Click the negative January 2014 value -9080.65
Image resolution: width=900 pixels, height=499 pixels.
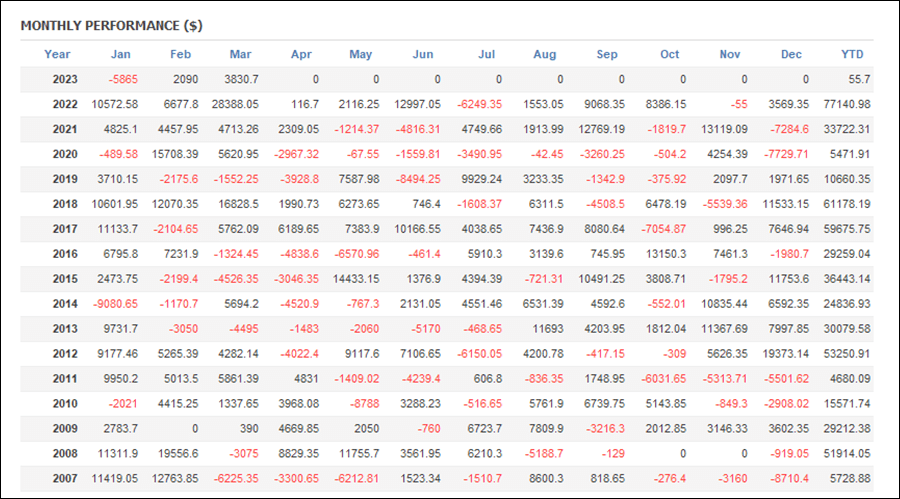[x=115, y=304]
